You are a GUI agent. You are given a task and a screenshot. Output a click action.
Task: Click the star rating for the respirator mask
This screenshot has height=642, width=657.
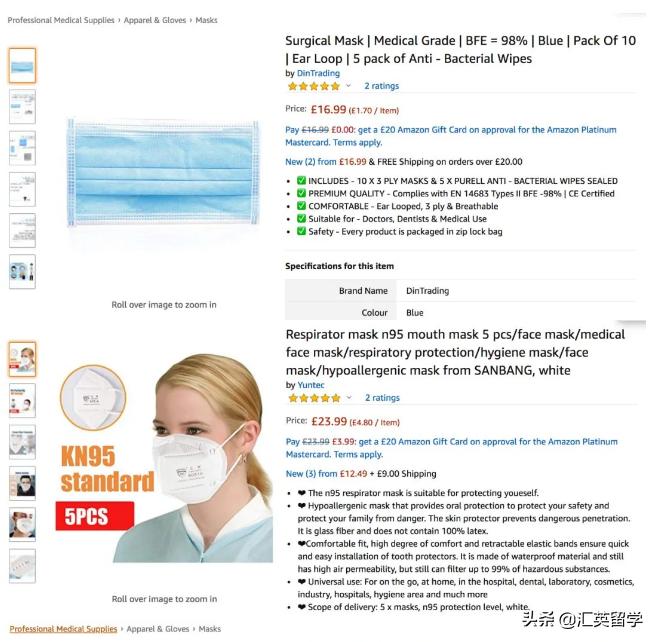(314, 398)
